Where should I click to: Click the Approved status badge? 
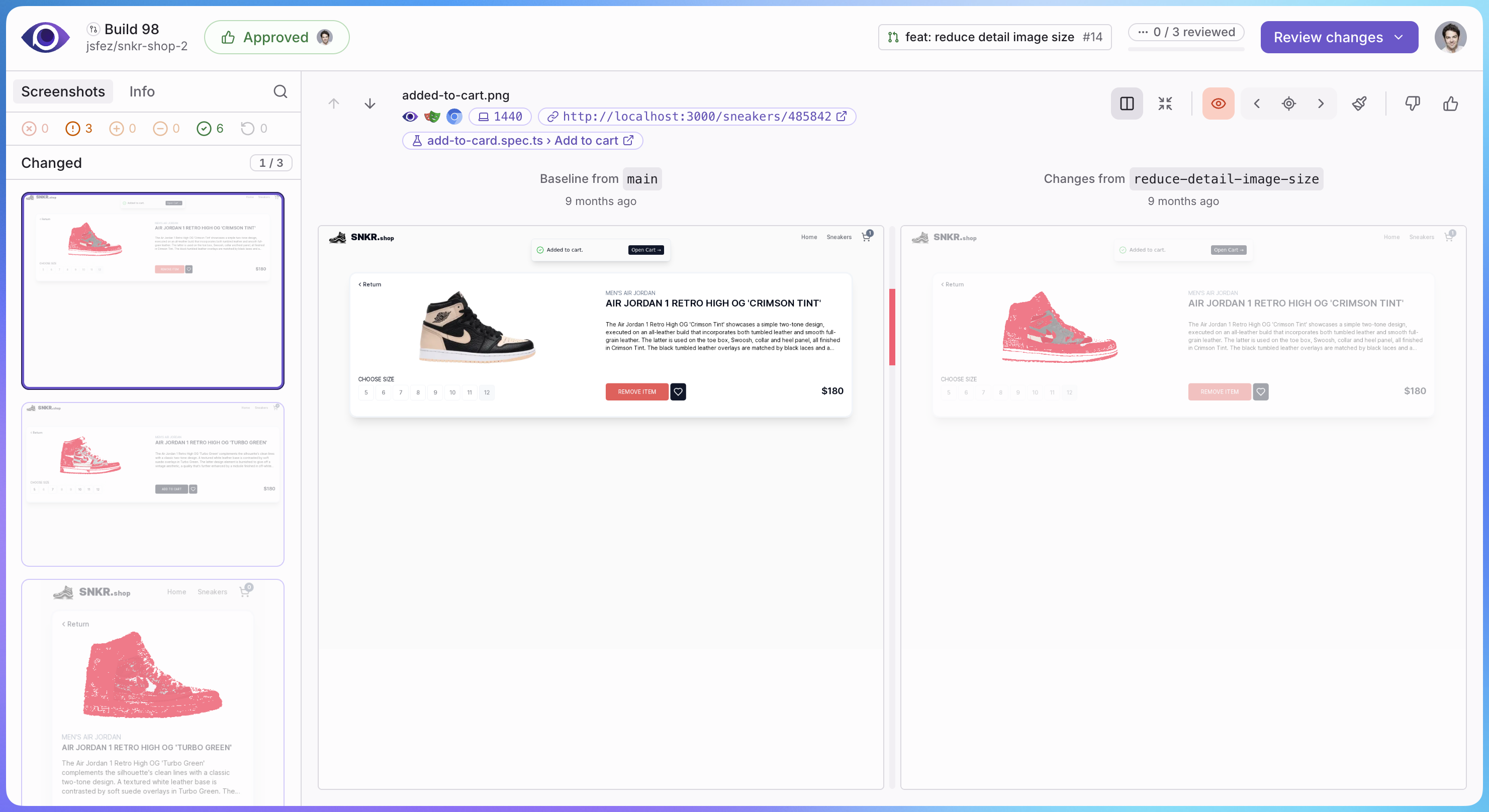[x=276, y=38]
